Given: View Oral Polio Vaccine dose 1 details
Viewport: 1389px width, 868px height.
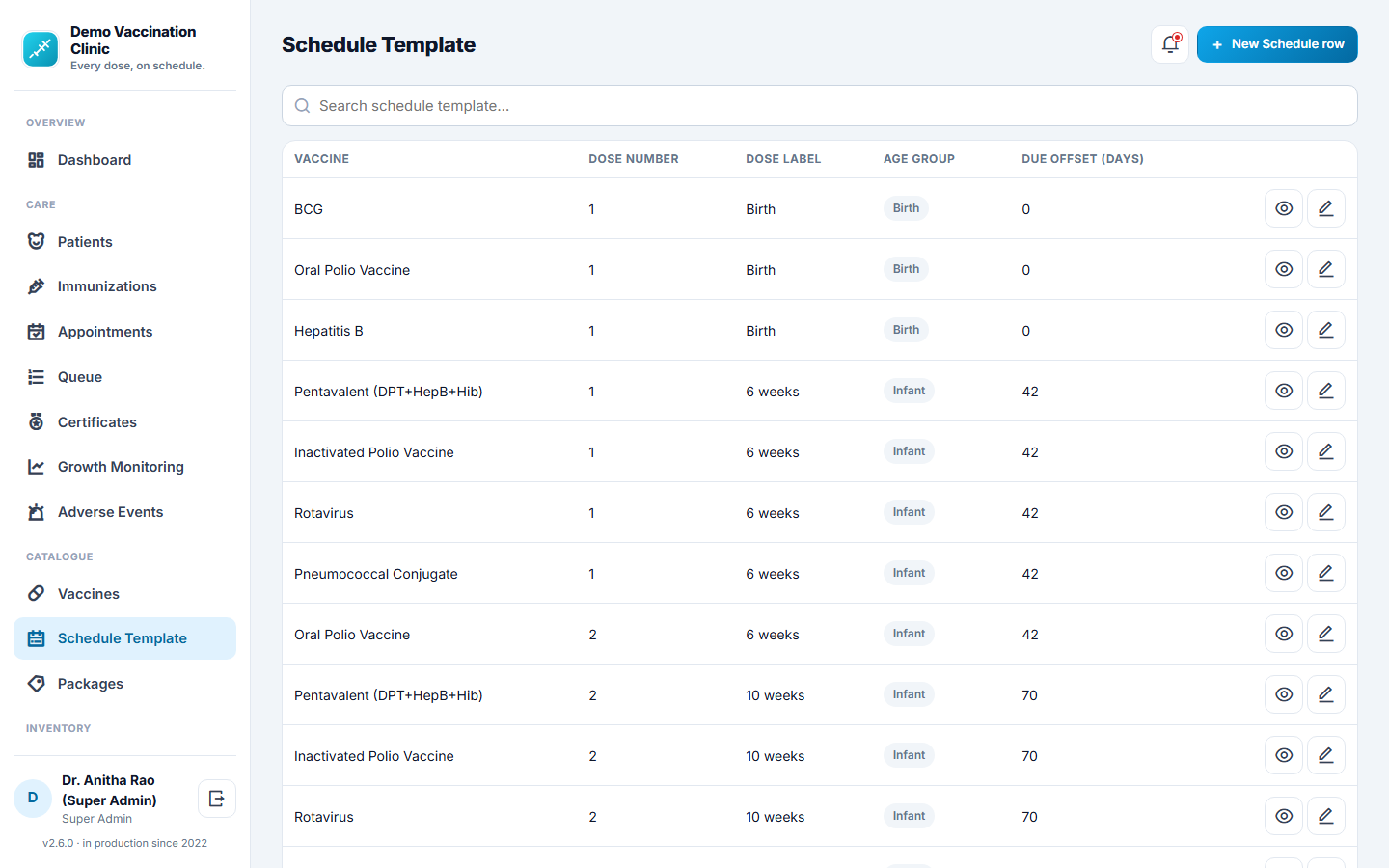Looking at the screenshot, I should point(1284,269).
